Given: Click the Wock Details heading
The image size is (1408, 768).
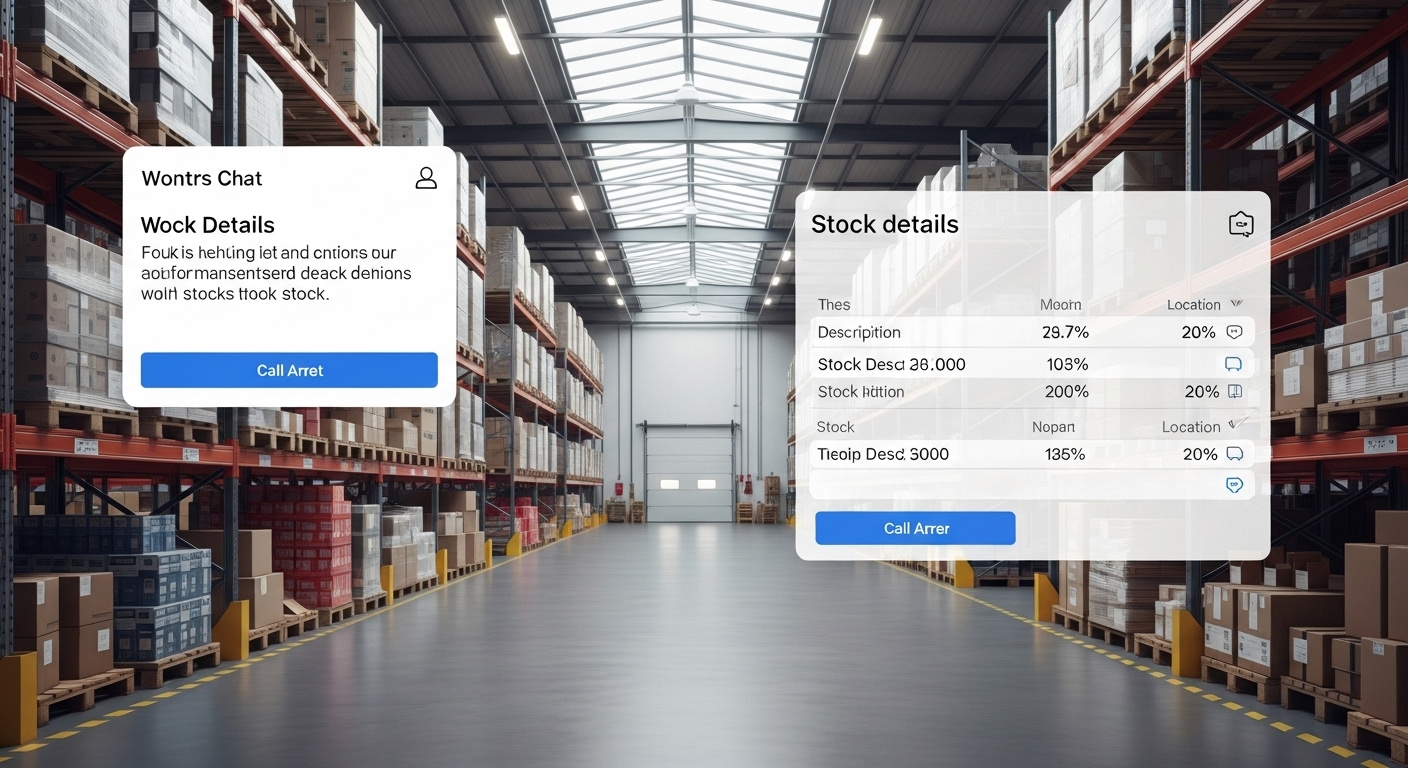Looking at the screenshot, I should [207, 225].
